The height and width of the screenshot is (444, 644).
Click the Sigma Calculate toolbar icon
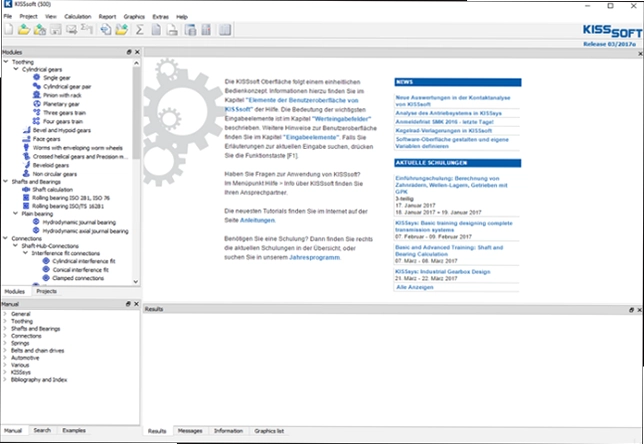(x=140, y=30)
